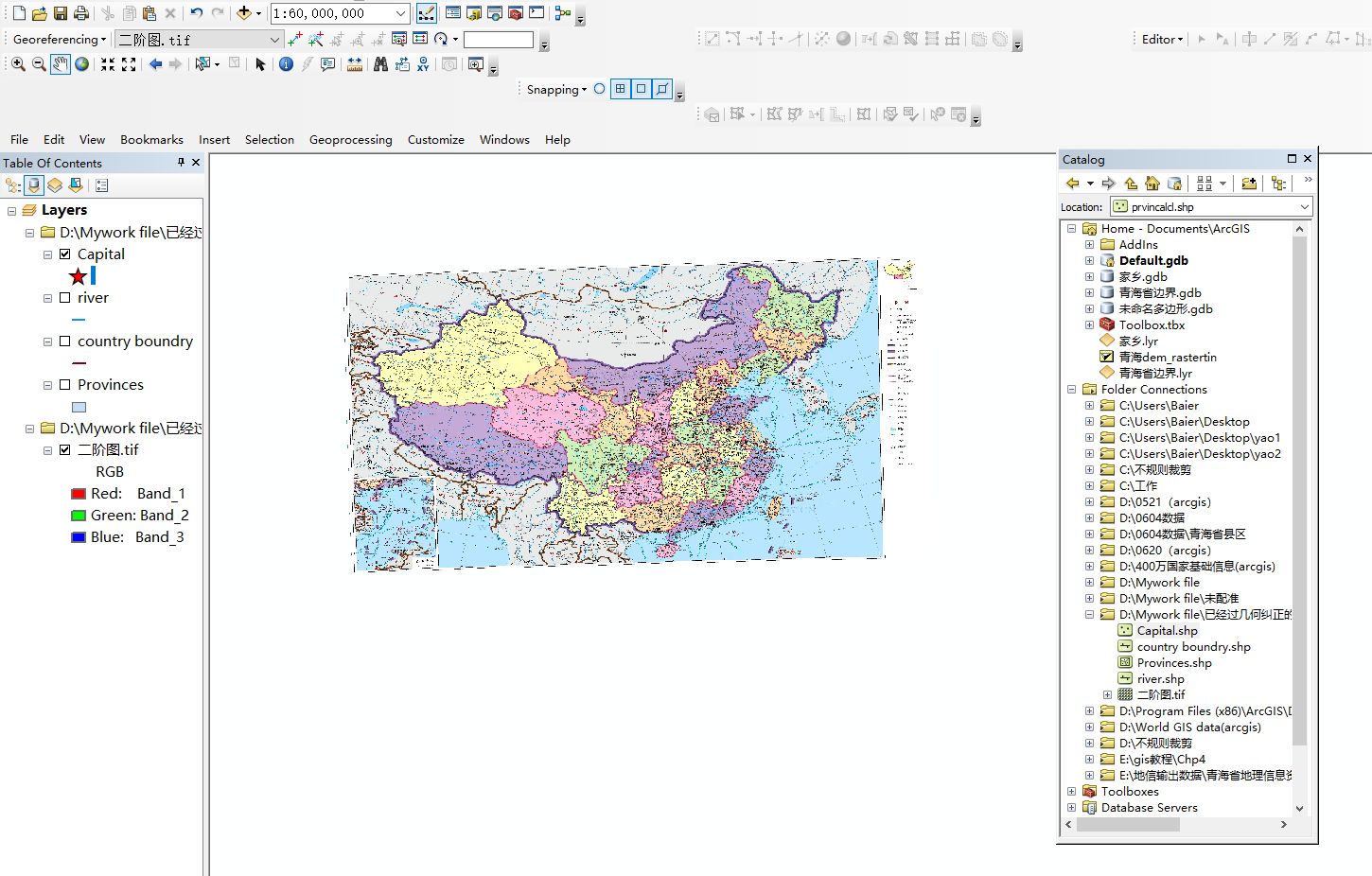This screenshot has height=876, width=1372.
Task: Click the Add Data button
Action: point(244,13)
